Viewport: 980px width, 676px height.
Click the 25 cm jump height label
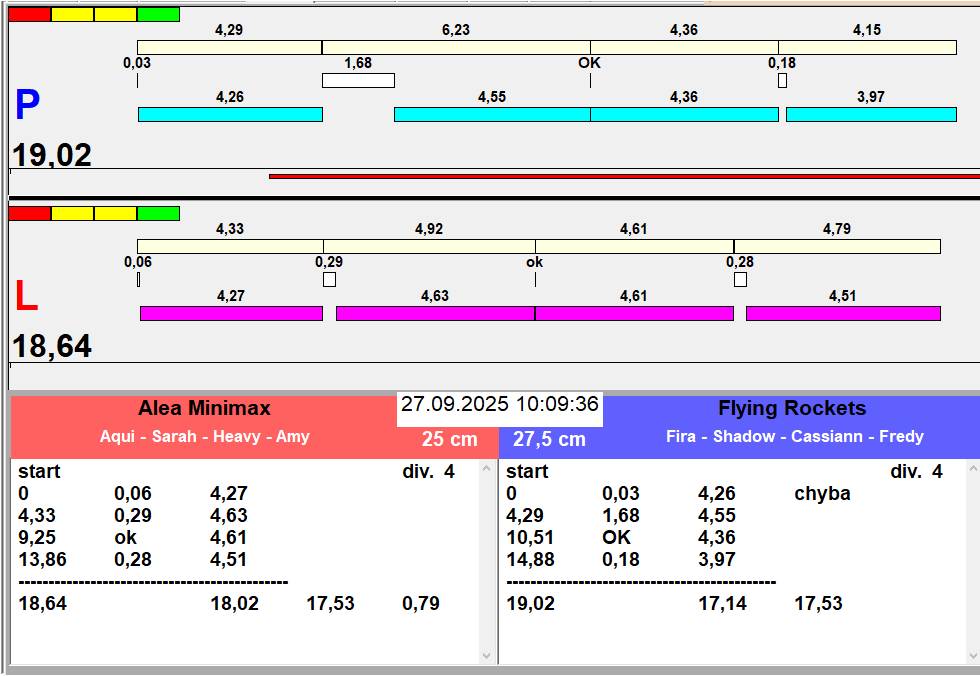click(x=449, y=439)
